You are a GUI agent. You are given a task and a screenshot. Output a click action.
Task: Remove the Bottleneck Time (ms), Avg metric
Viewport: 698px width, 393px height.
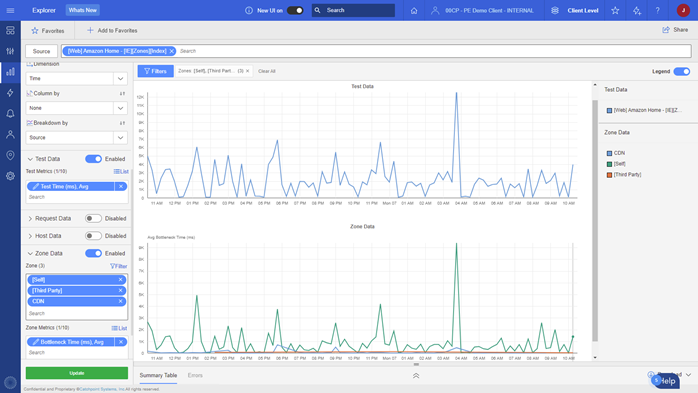(x=121, y=342)
